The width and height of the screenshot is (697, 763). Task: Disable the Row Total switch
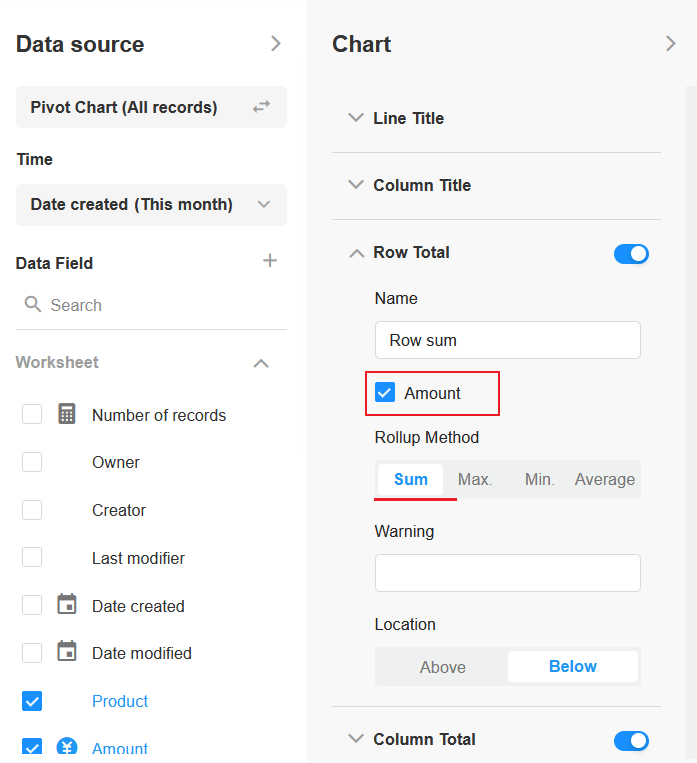631,253
